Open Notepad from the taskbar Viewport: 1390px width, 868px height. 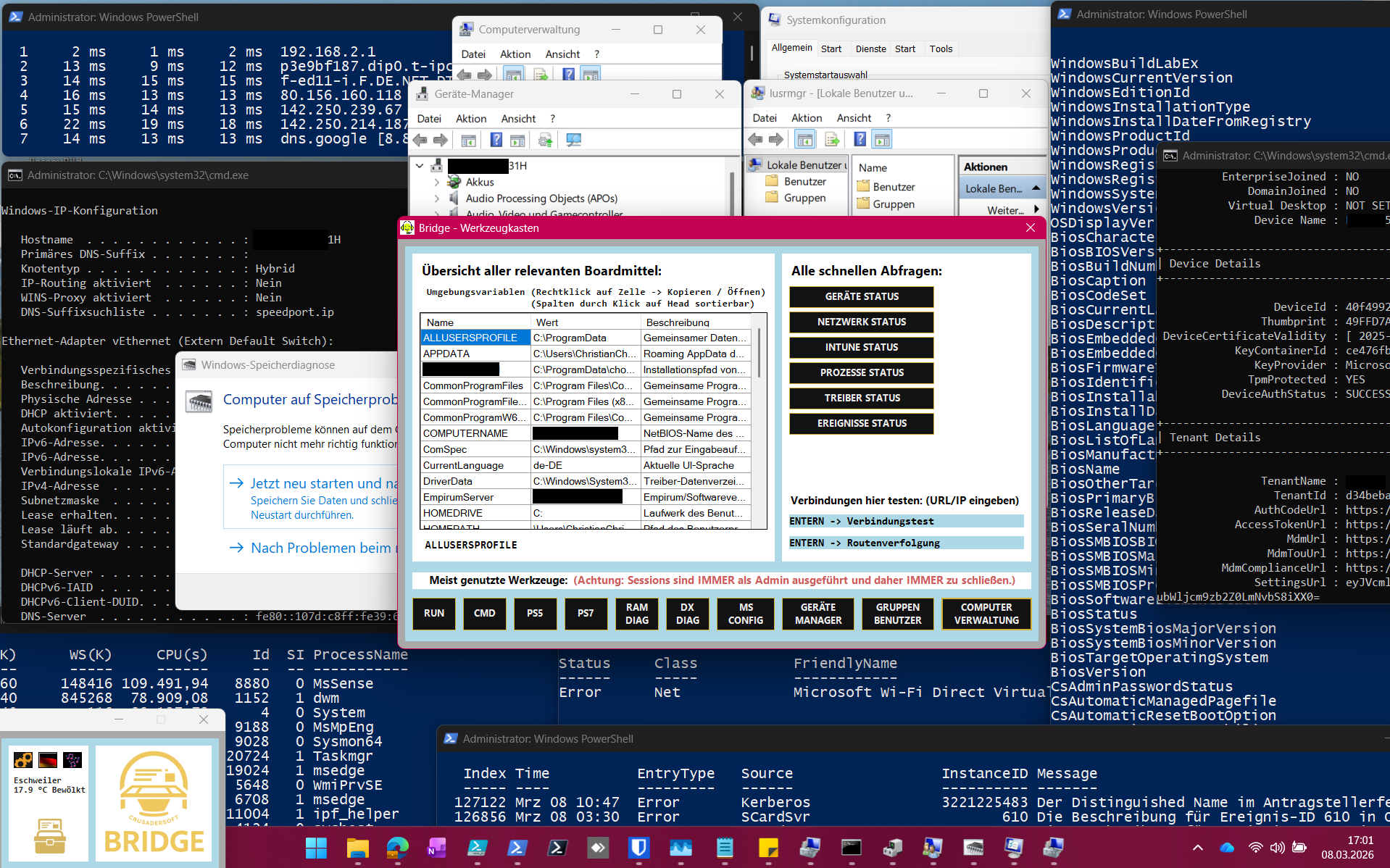point(725,848)
